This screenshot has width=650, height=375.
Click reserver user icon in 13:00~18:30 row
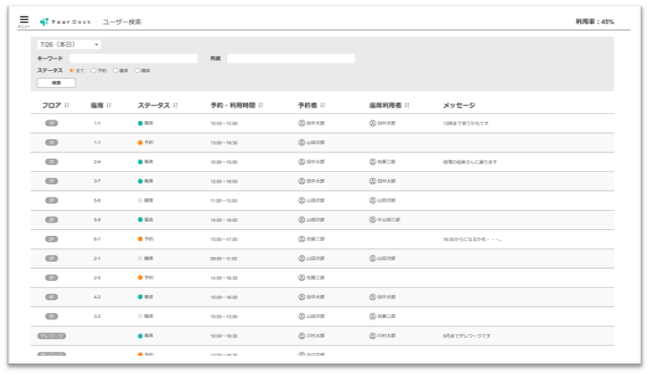point(302,143)
